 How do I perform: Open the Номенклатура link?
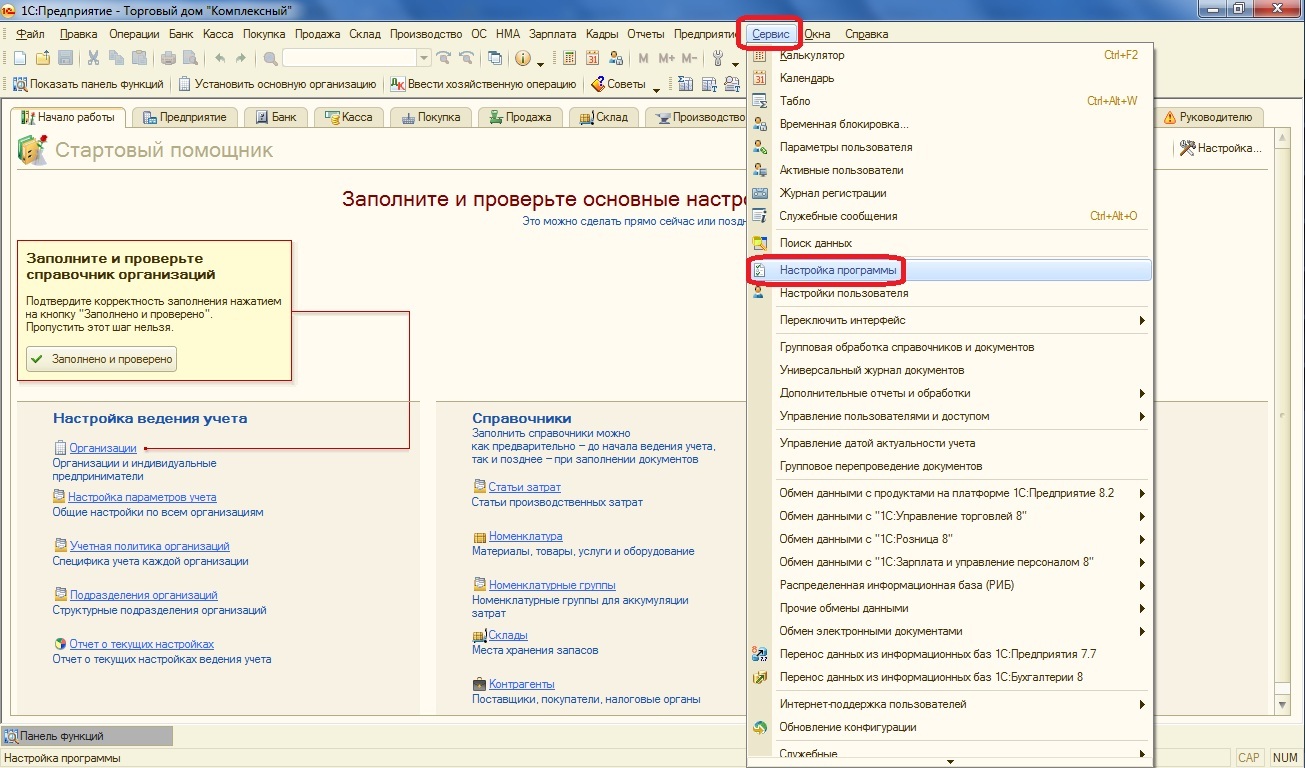[526, 536]
